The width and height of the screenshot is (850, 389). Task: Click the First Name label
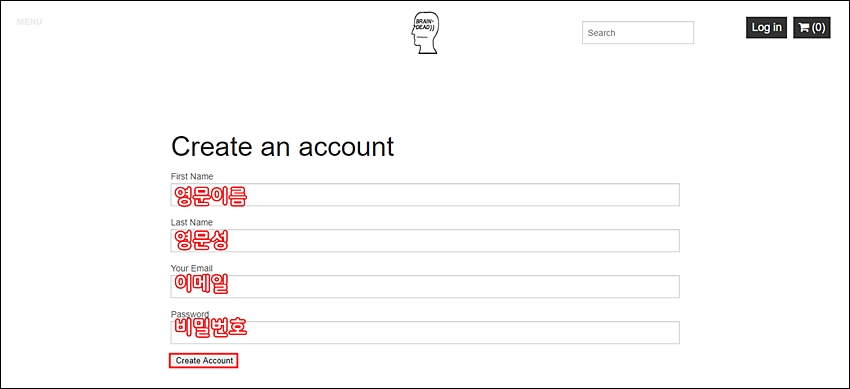[192, 177]
